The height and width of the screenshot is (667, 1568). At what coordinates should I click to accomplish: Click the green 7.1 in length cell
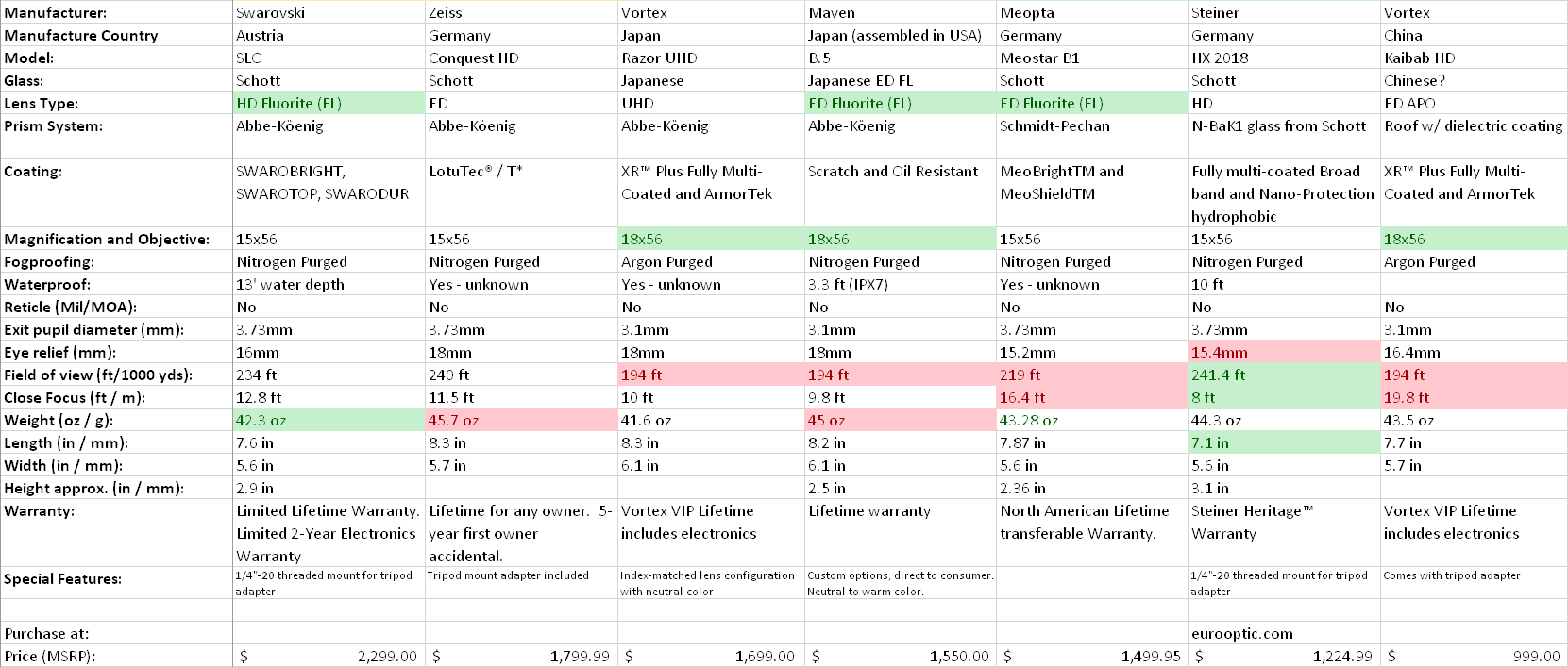tap(1284, 442)
